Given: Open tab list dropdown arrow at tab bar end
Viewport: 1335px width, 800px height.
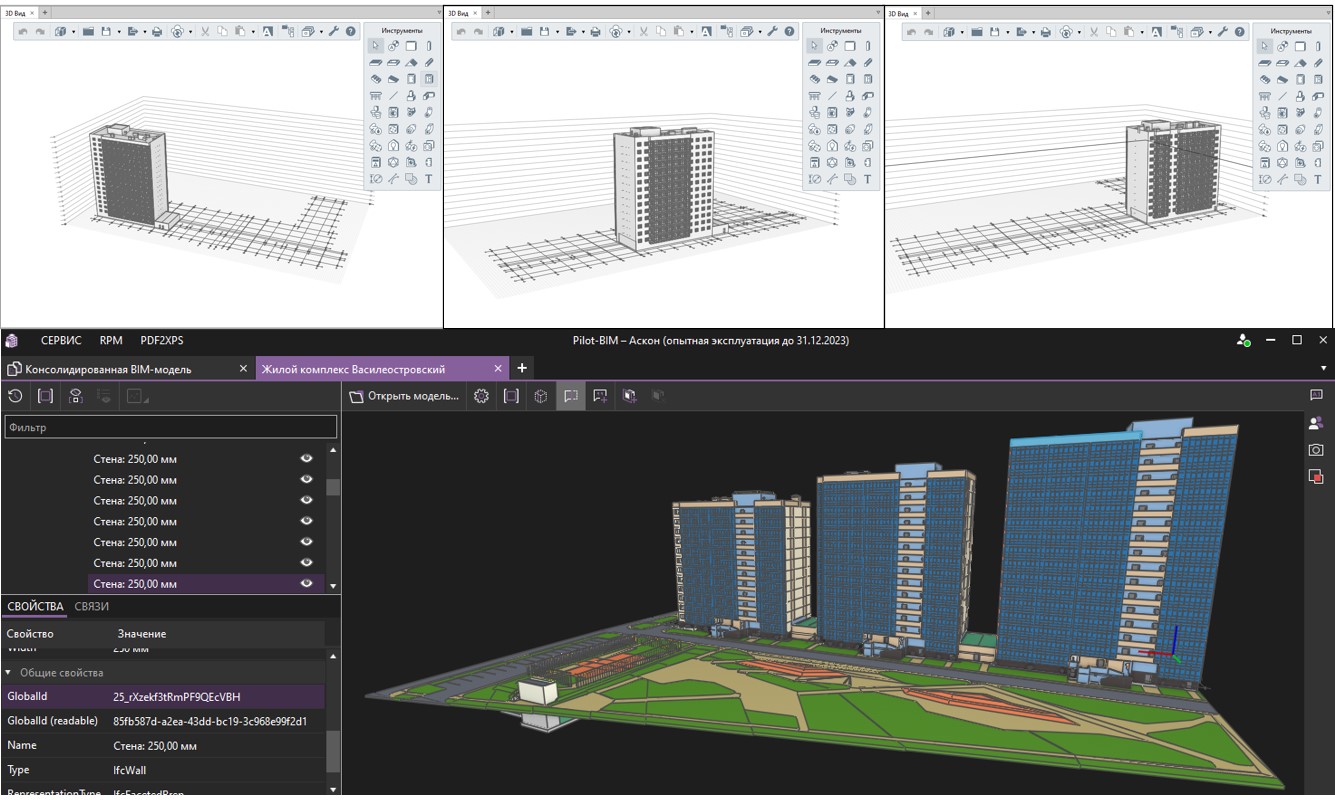Looking at the screenshot, I should coord(1324,369).
